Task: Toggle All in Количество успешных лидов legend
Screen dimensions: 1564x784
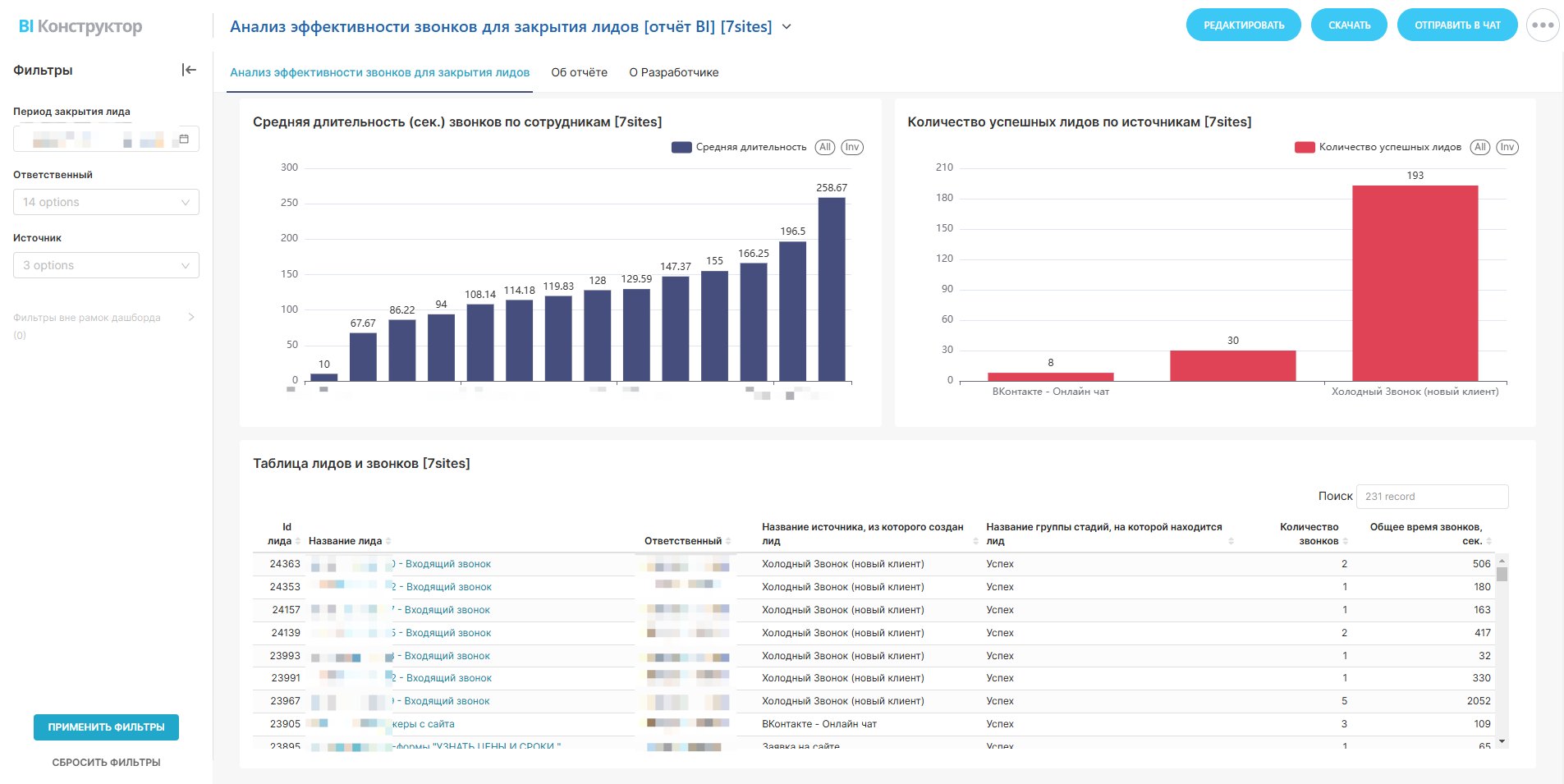Action: [x=1479, y=147]
